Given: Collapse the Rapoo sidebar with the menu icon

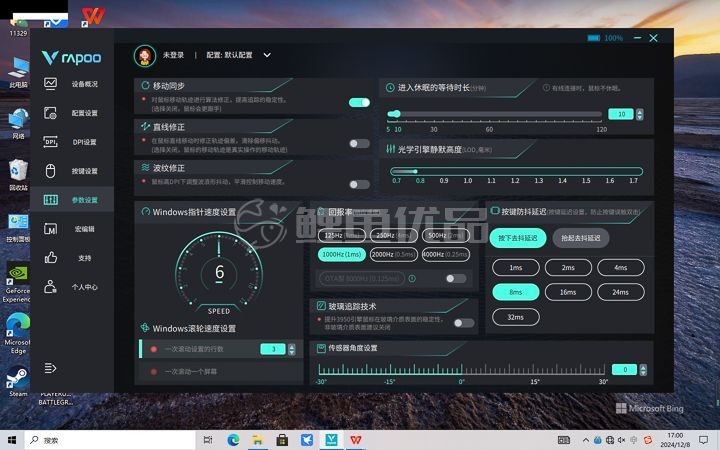Looking at the screenshot, I should [50, 368].
